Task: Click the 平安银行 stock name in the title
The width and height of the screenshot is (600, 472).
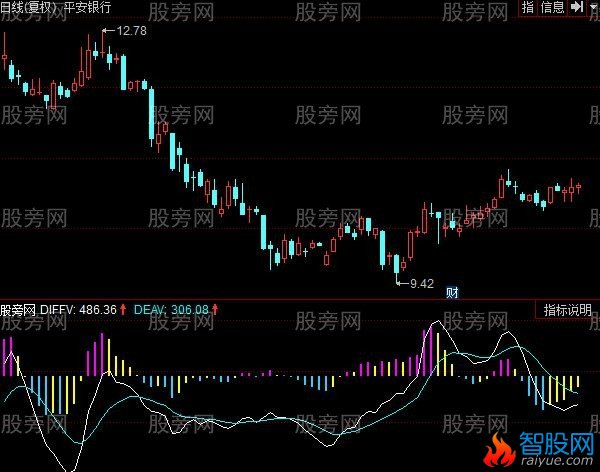Action: [x=87, y=7]
